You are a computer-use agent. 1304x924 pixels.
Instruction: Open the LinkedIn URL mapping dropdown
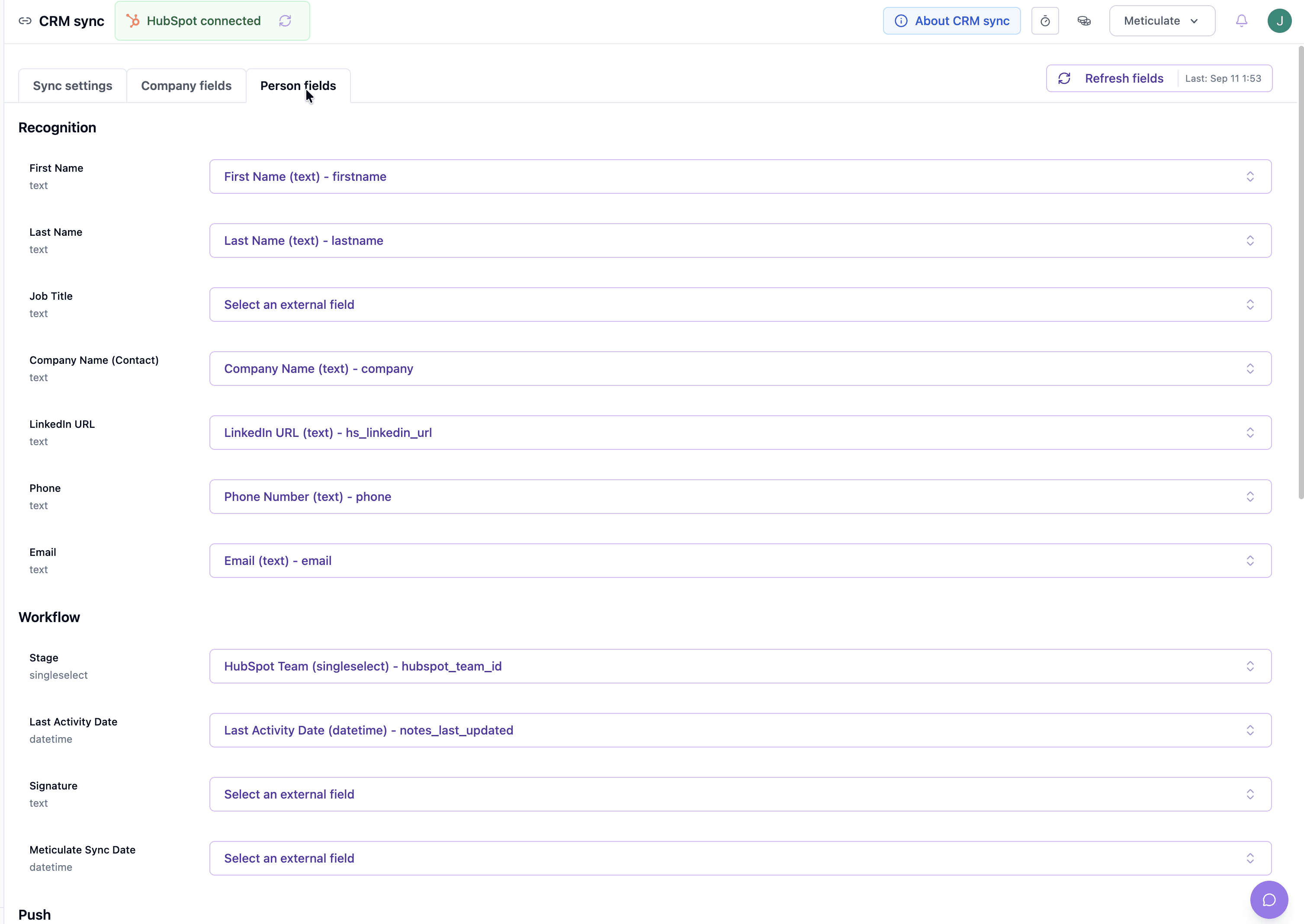[740, 433]
